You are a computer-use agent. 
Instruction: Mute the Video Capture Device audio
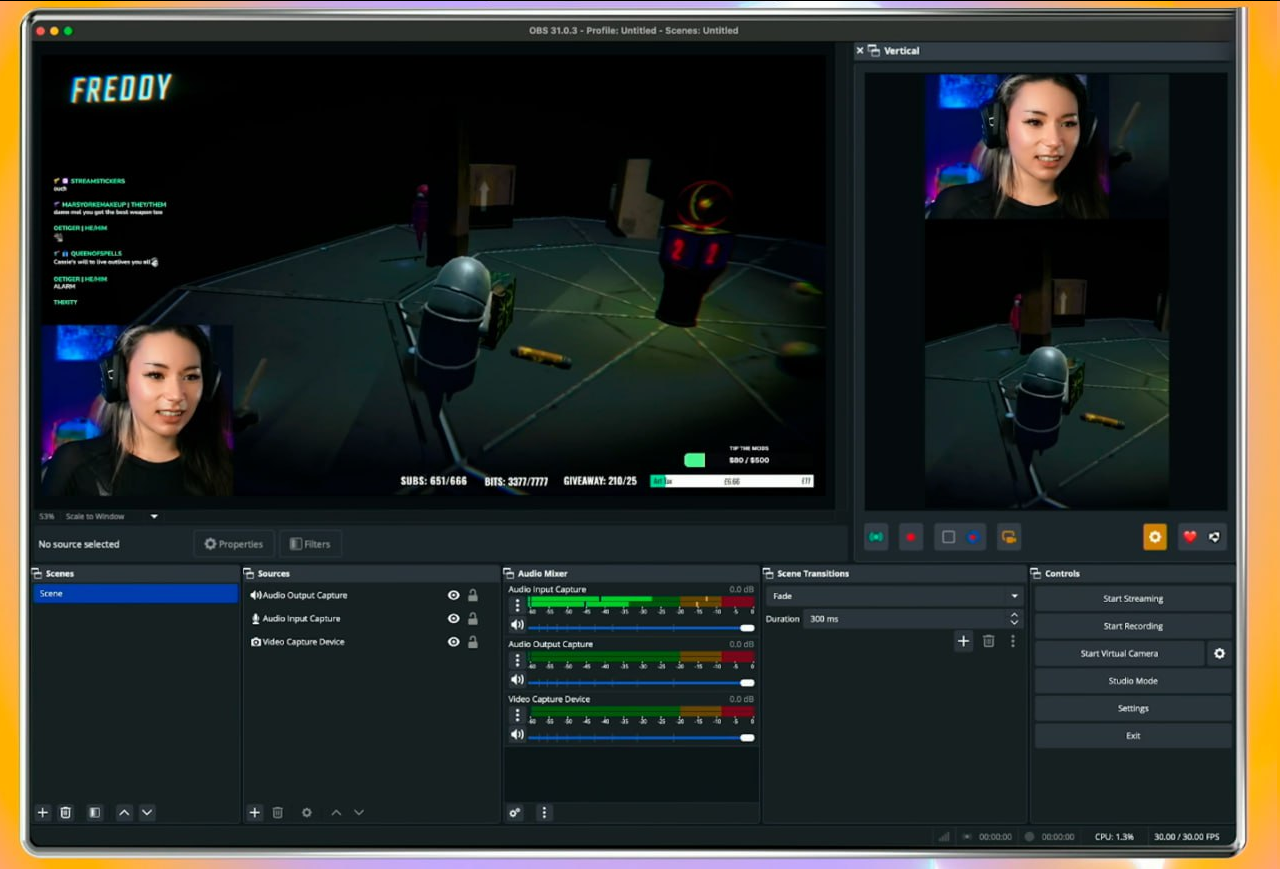(517, 735)
